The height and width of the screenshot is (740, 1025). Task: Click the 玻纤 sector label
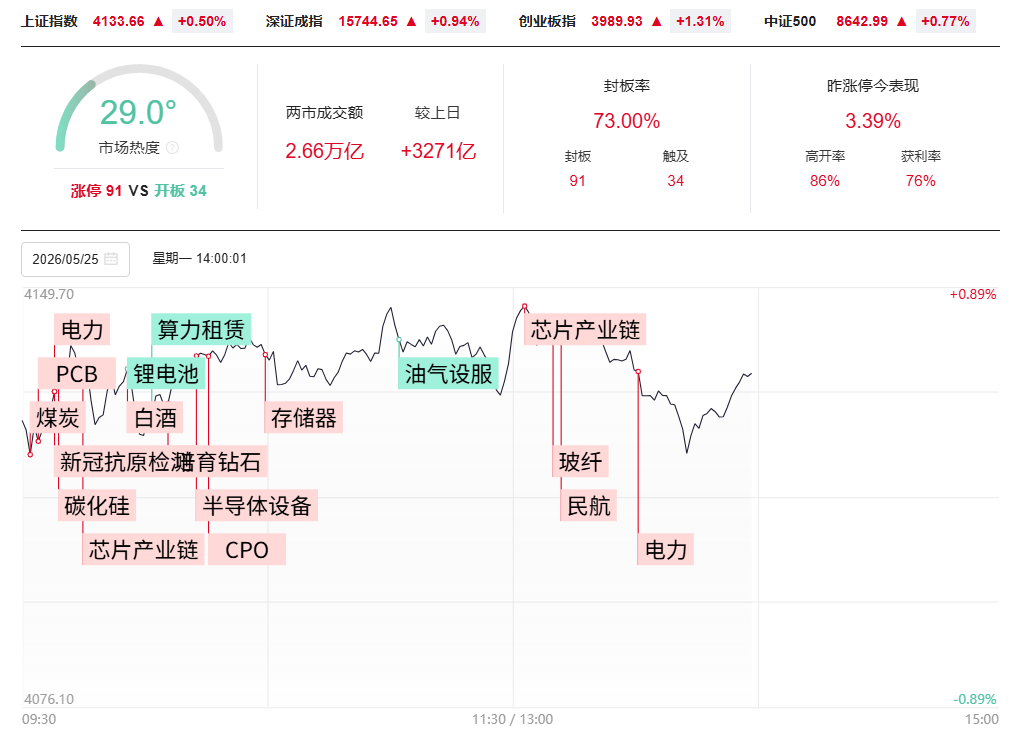pos(580,462)
